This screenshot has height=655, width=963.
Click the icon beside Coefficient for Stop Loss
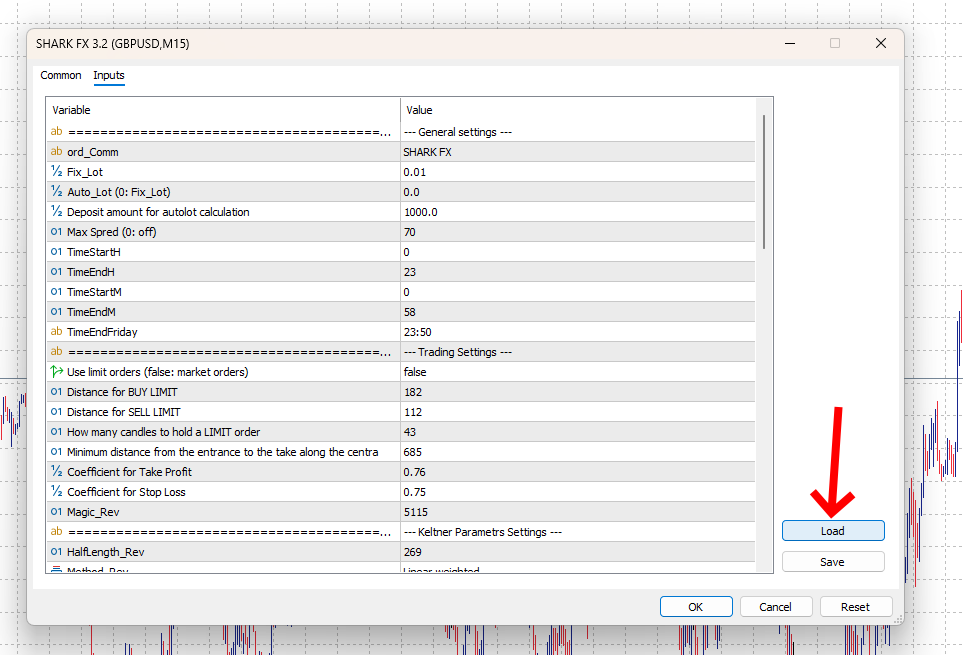click(x=57, y=491)
